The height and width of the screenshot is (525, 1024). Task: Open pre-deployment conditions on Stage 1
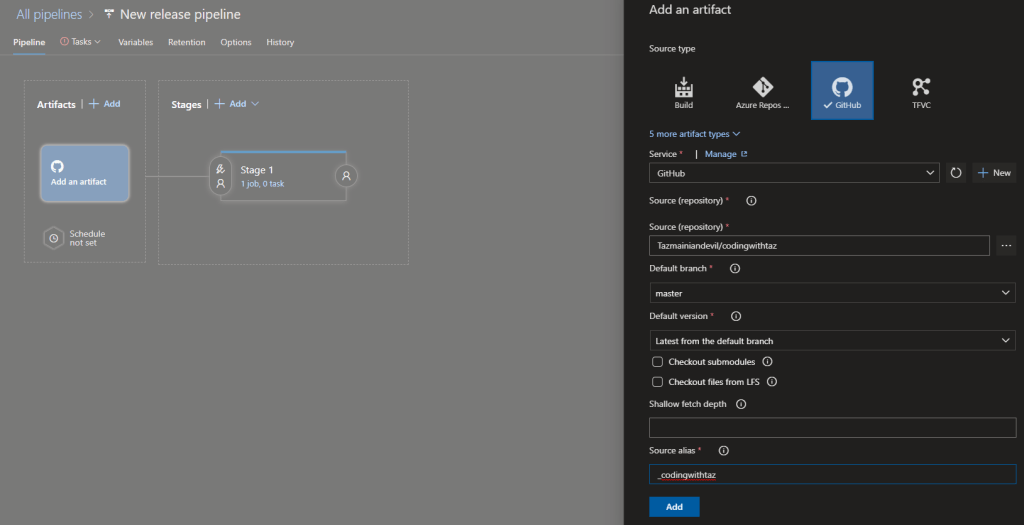pyautogui.click(x=220, y=177)
